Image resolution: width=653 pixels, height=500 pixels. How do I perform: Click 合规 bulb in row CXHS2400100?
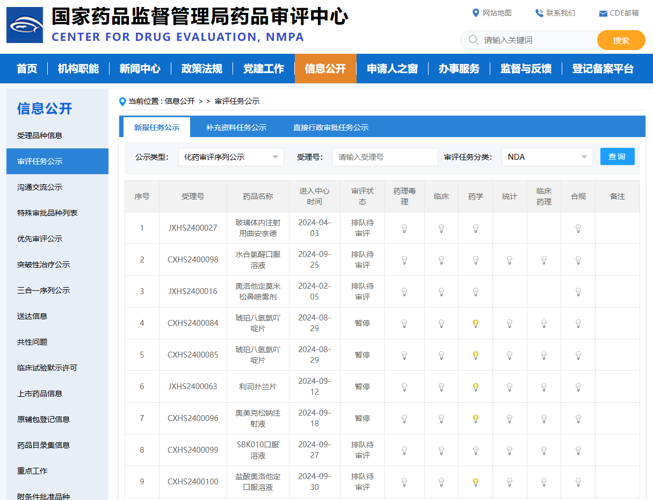pos(578,482)
